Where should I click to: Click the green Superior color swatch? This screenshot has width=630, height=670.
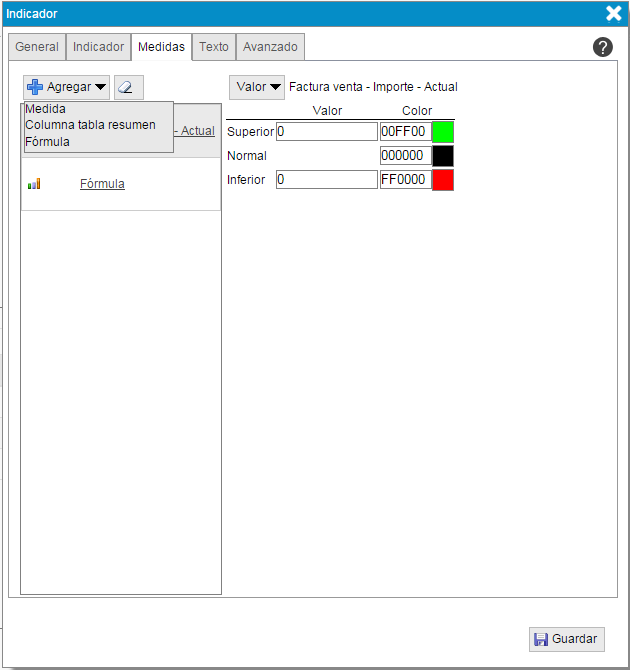(x=443, y=131)
